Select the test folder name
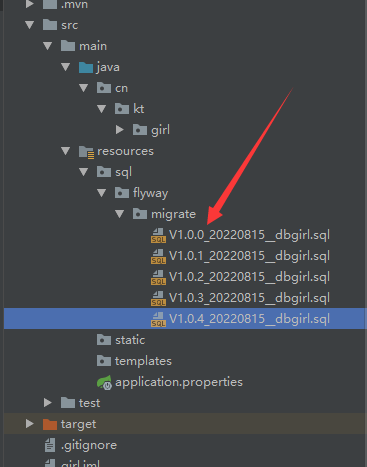Image resolution: width=367 pixels, height=467 pixels. pos(89,403)
